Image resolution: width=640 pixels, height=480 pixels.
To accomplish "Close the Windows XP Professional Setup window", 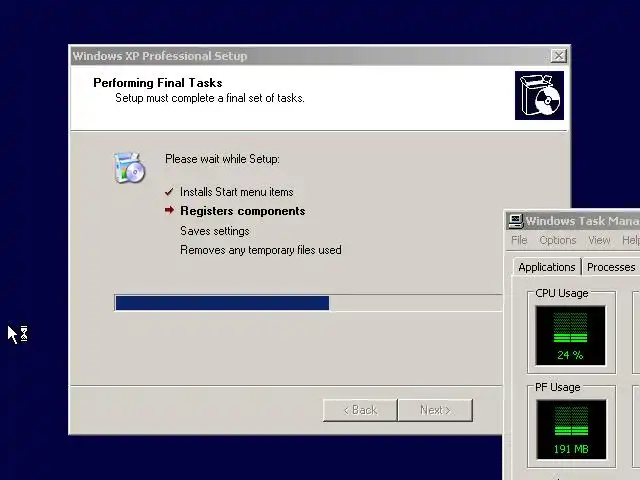I will (x=558, y=56).
